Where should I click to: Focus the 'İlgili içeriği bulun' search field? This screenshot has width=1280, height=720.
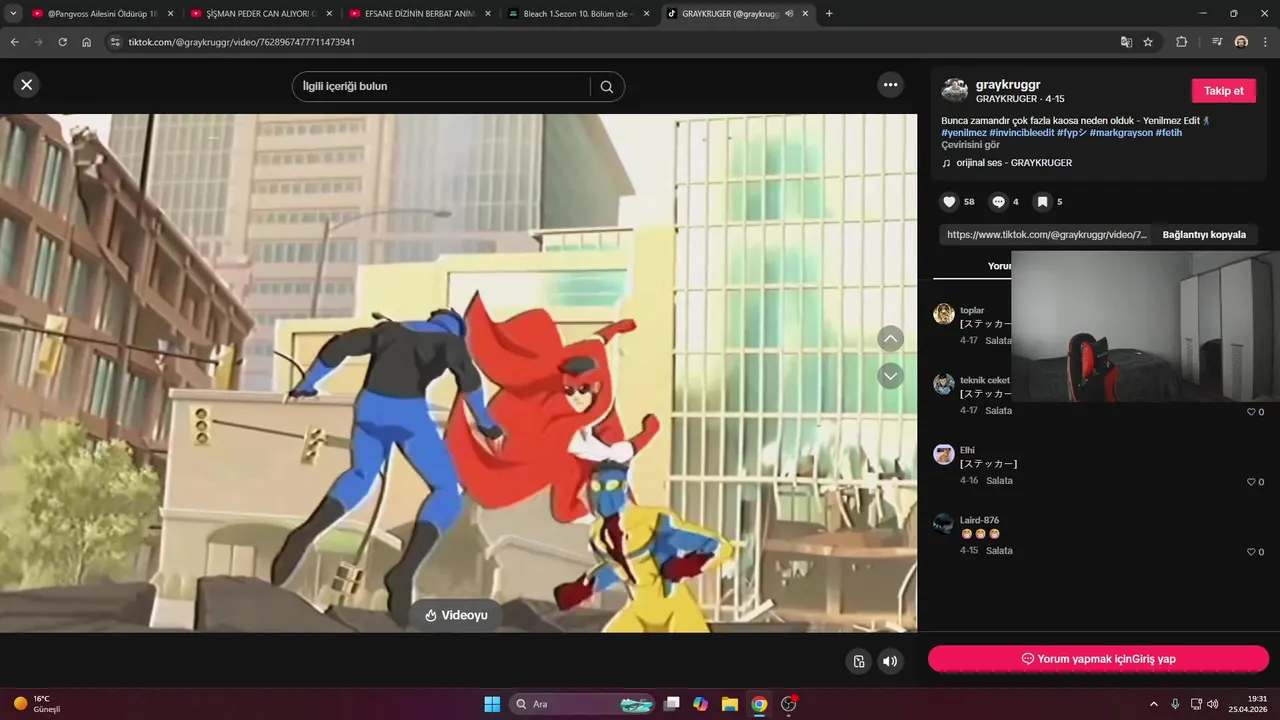(x=440, y=86)
